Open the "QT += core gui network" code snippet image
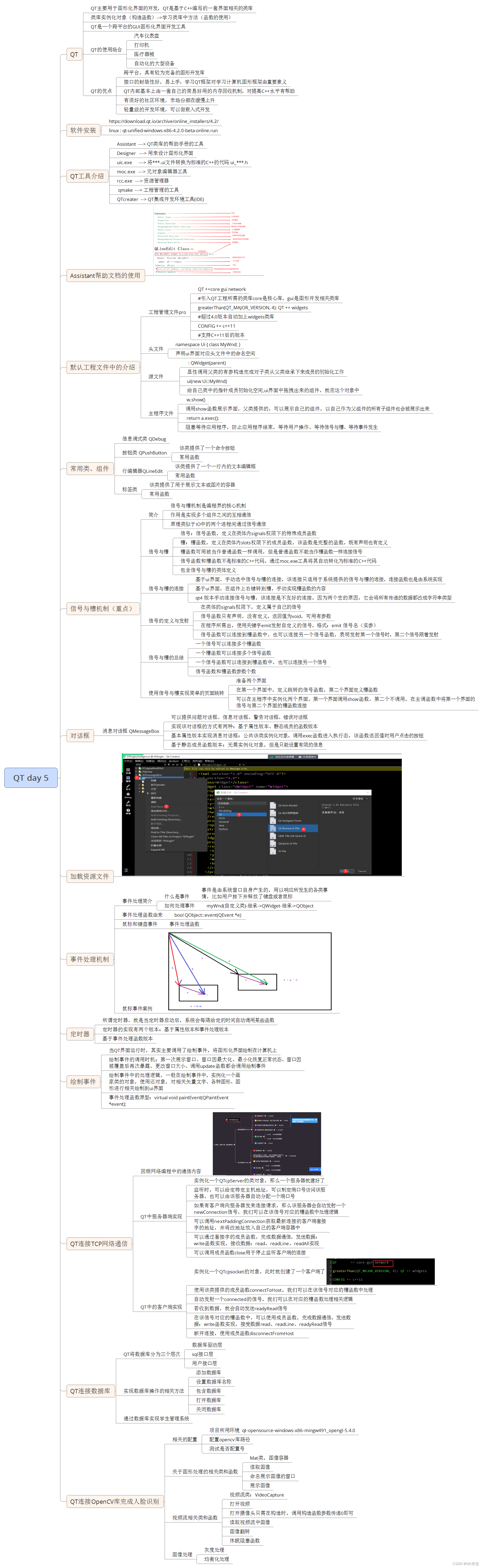 click(x=381, y=1271)
